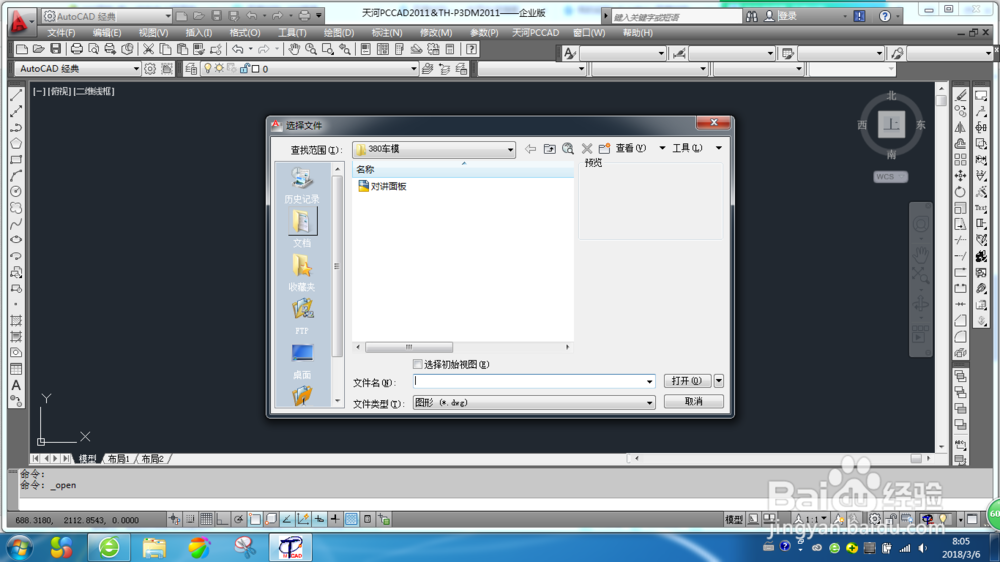The width and height of the screenshot is (1000, 562).
Task: Click Workspace Settings gear beside AutoCAD 经典
Action: (x=150, y=69)
